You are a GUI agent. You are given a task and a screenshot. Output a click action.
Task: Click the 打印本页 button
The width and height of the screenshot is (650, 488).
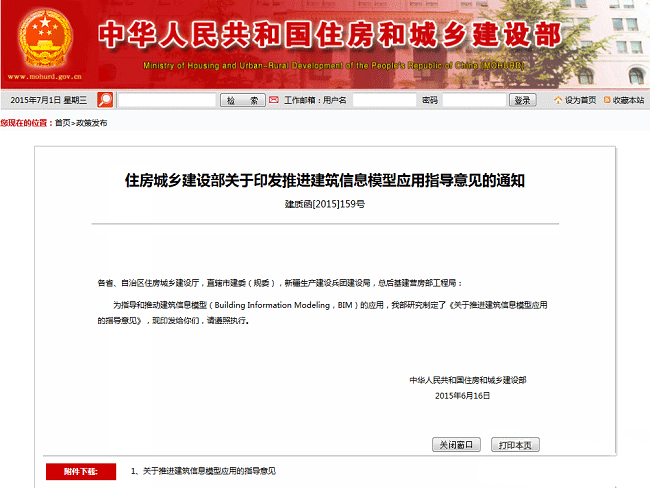click(x=515, y=445)
